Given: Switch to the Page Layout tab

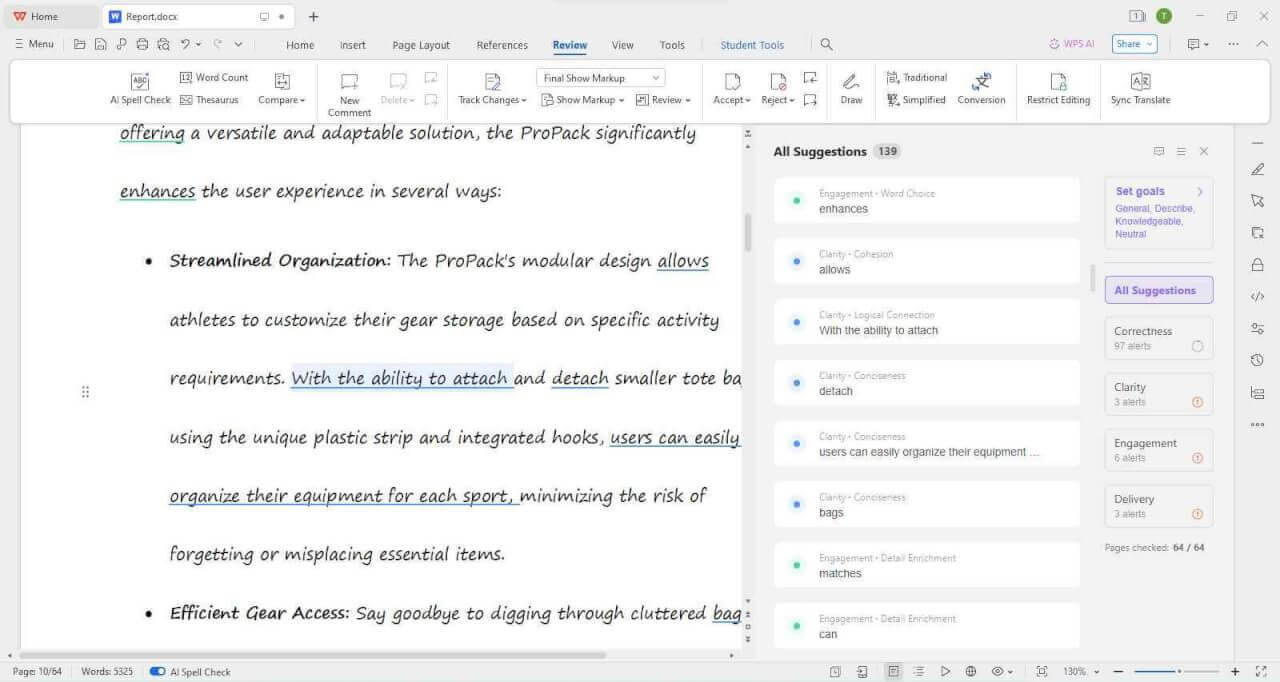Looking at the screenshot, I should point(420,45).
